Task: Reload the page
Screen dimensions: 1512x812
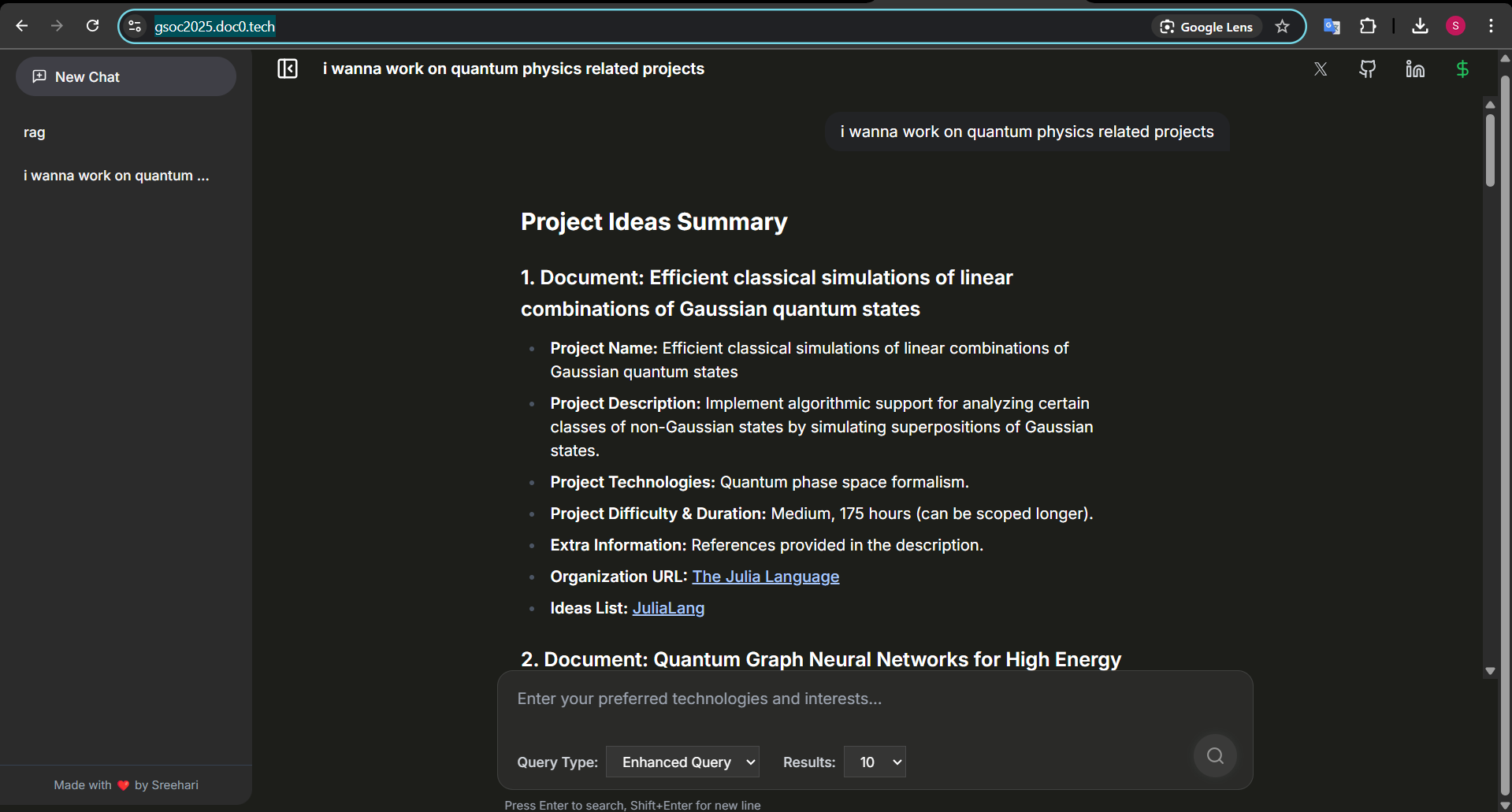Action: coord(92,26)
